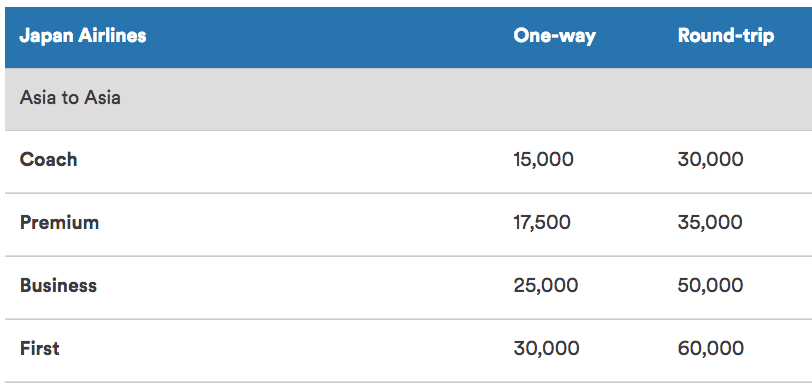Click blank space in the Coach row
The width and height of the screenshot is (812, 384).
point(295,160)
